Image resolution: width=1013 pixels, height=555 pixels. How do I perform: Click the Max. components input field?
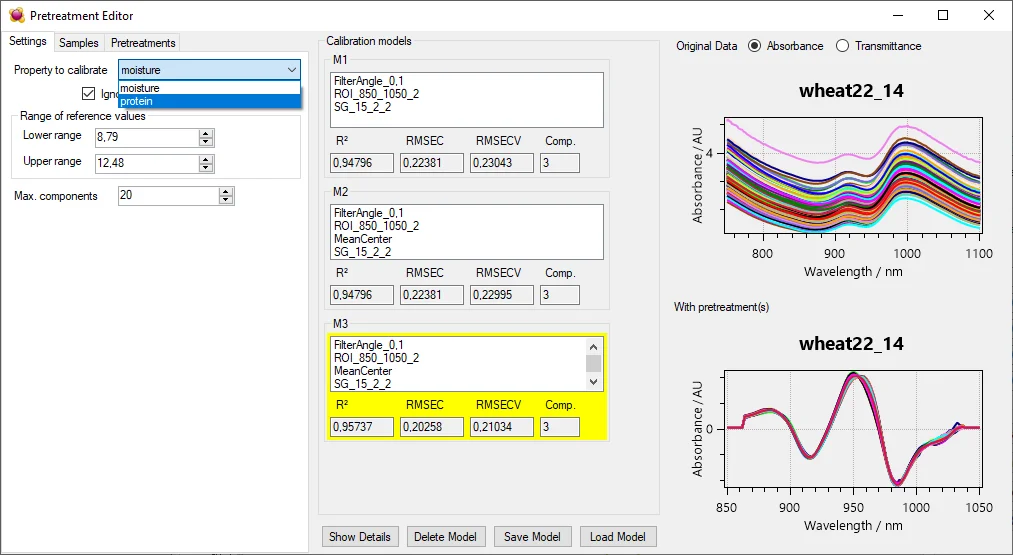[166, 196]
